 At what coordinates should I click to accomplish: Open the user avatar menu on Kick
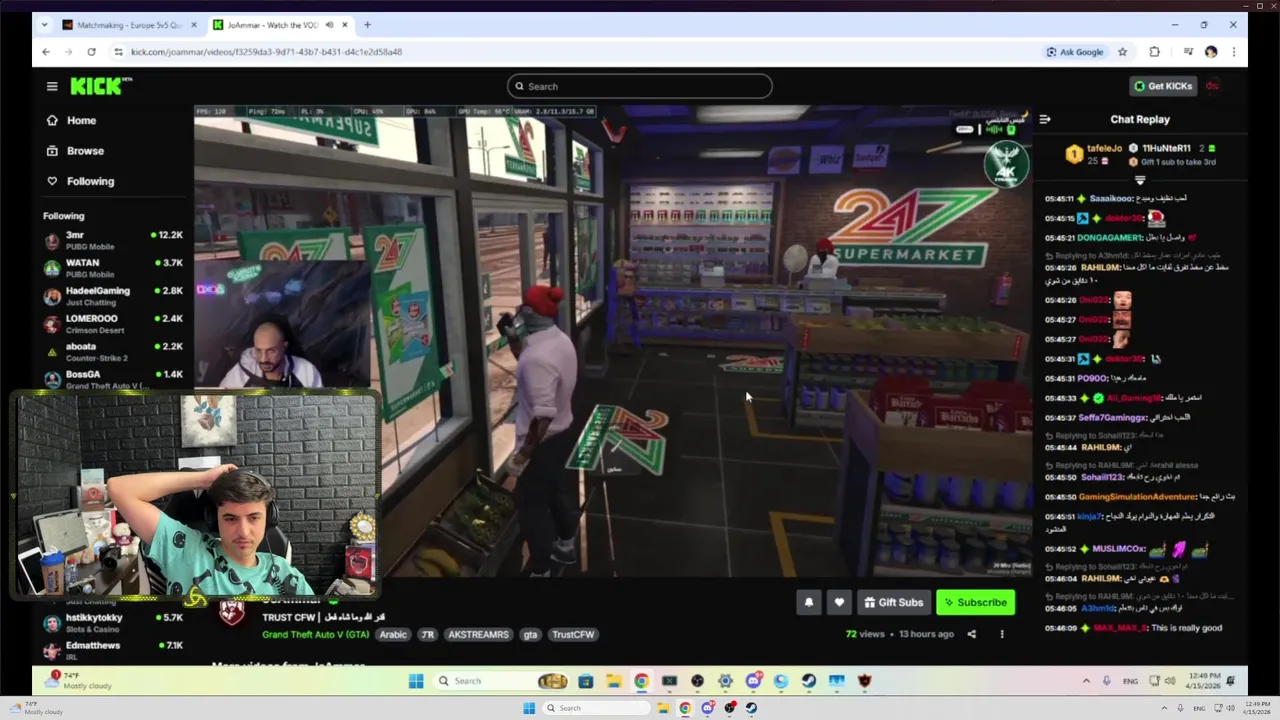tap(1212, 86)
